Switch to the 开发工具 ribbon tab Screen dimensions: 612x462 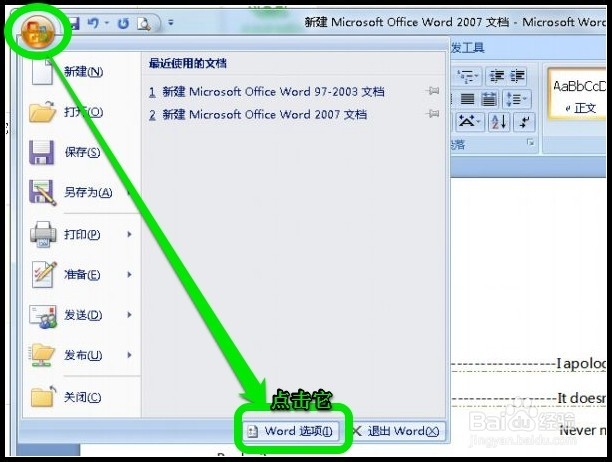[x=468, y=48]
